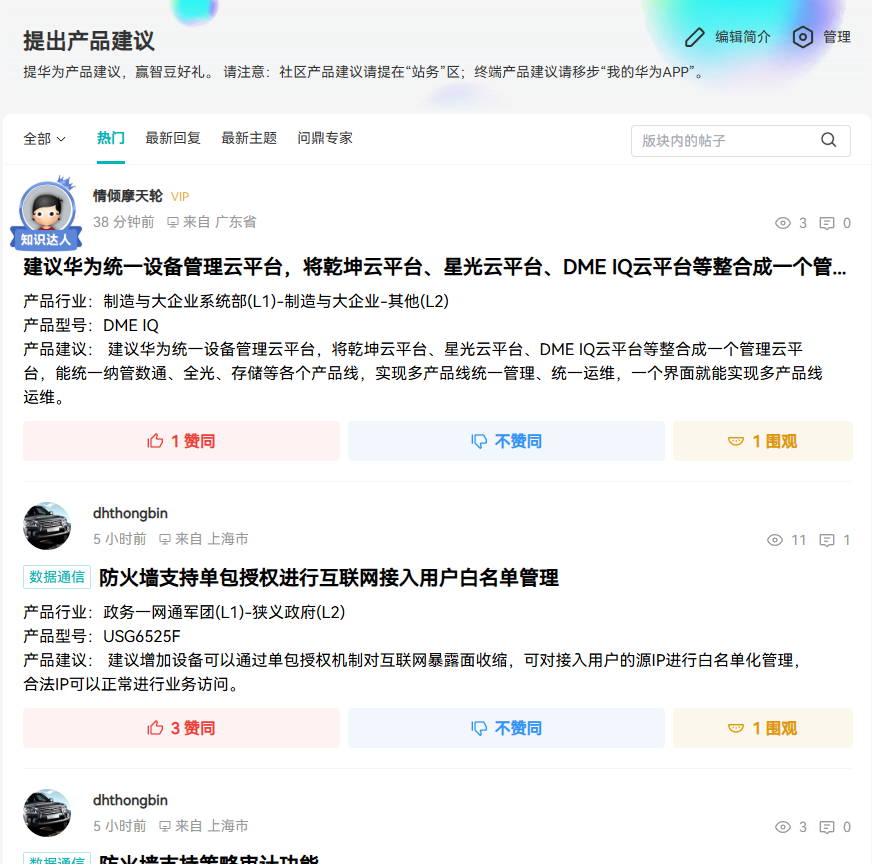The image size is (872, 864).
Task: Open the post 防火墙支持单包授权进行互联网接入用户白名单管理
Action: click(329, 578)
